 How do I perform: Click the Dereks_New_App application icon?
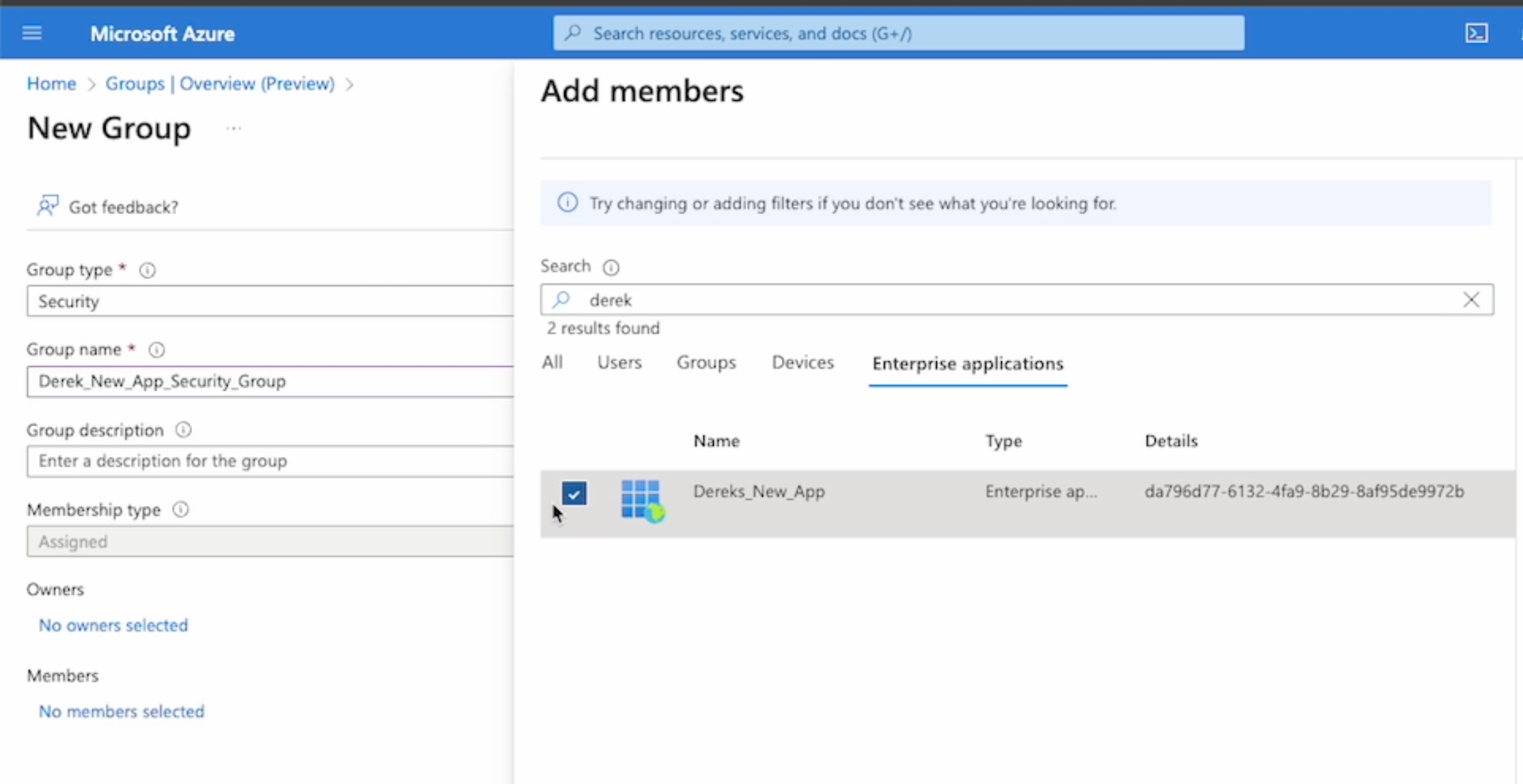click(641, 500)
